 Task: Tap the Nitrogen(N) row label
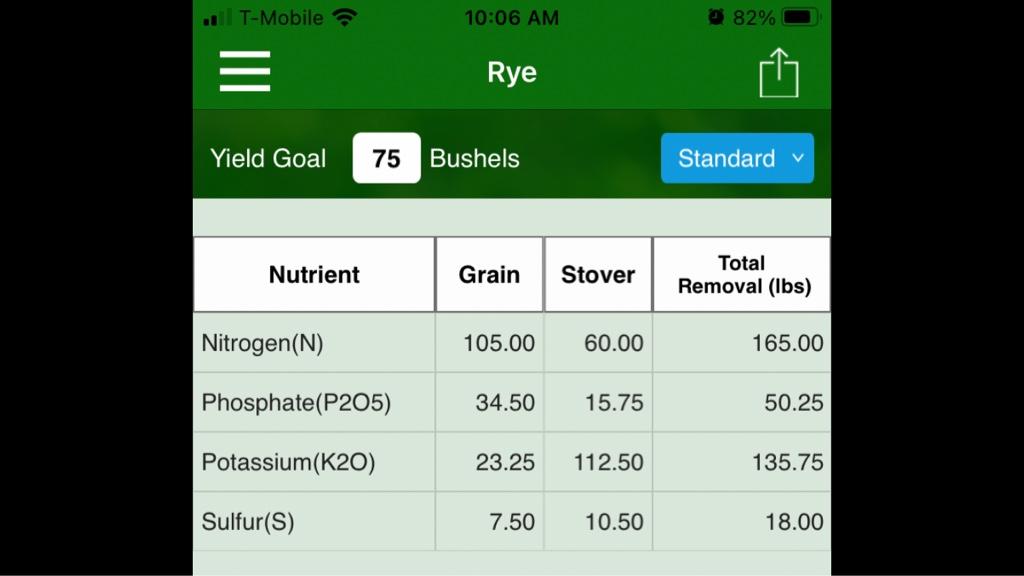coord(263,343)
